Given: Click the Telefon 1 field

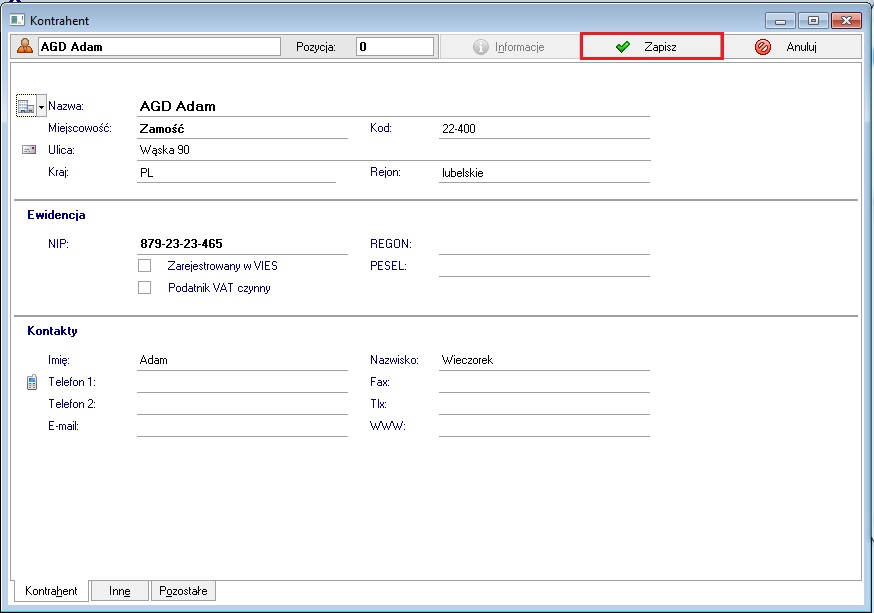Looking at the screenshot, I should (x=242, y=382).
